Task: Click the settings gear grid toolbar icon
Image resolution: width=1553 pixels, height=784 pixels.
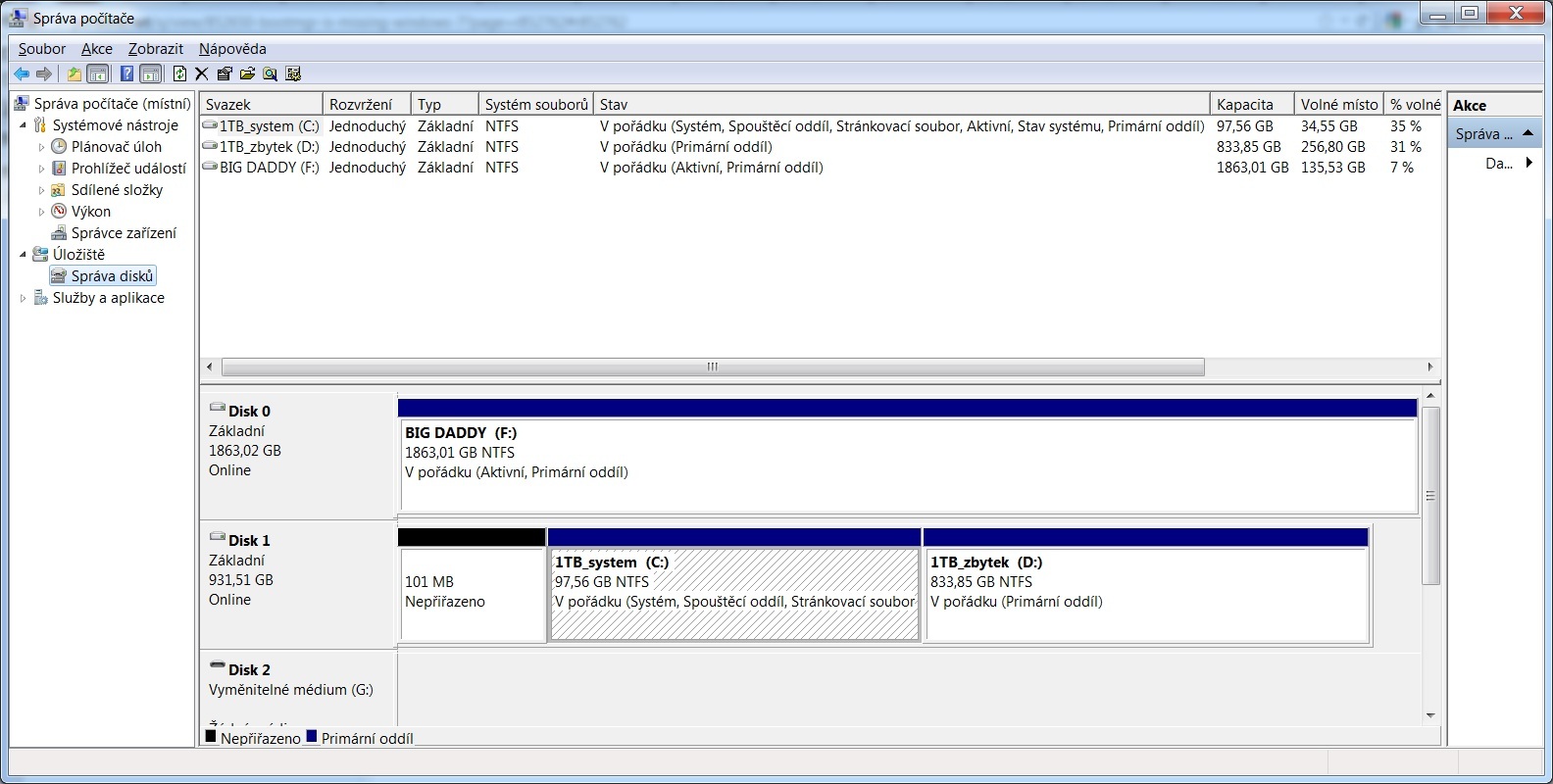Action: pos(292,73)
